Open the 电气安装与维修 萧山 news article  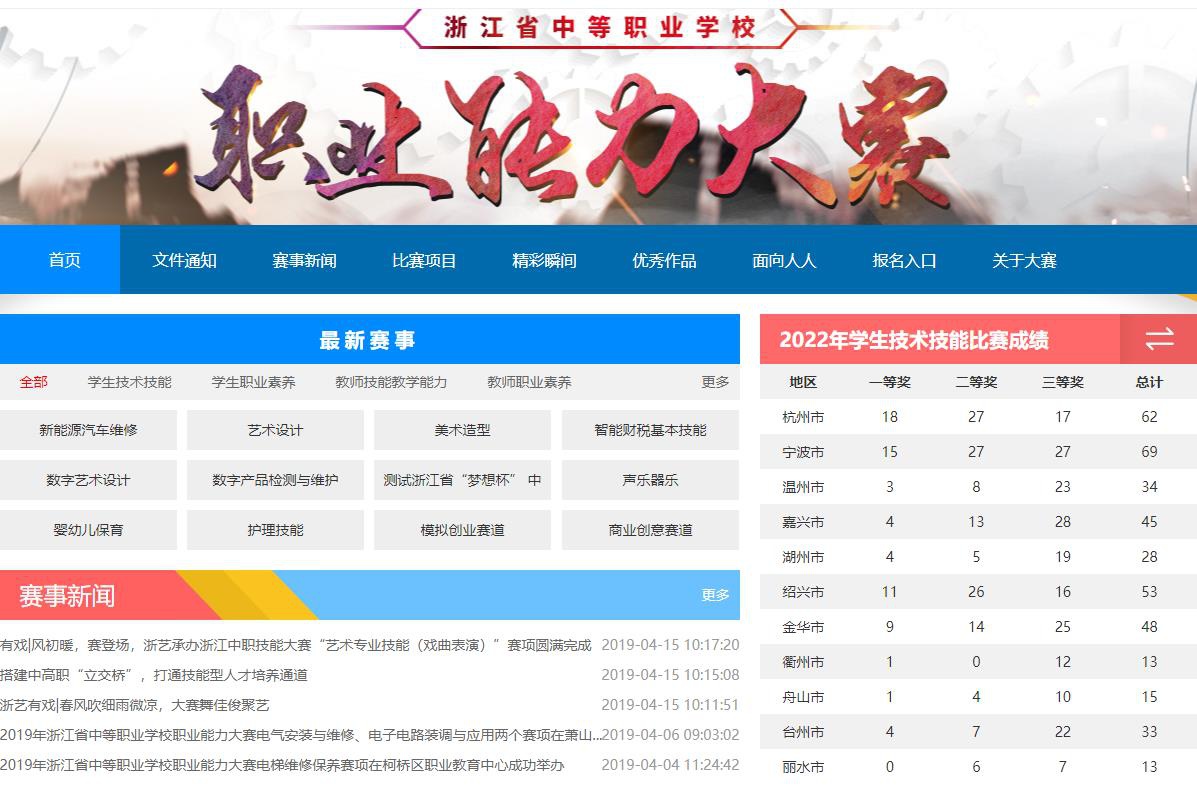coord(301,735)
